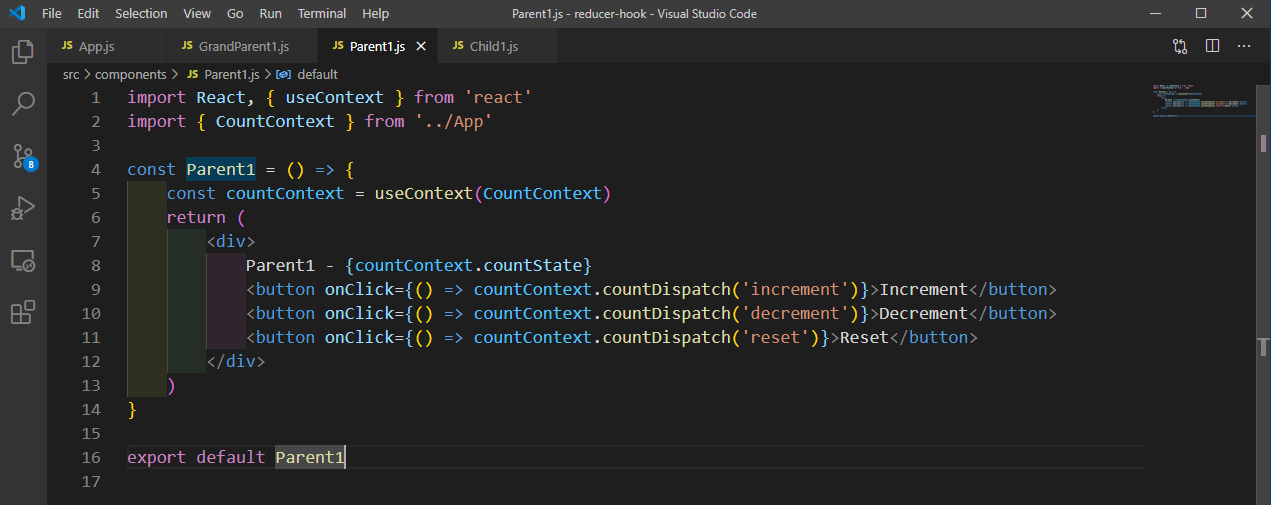The width and height of the screenshot is (1271, 505).
Task: Open the Extensions view
Action: (23, 313)
